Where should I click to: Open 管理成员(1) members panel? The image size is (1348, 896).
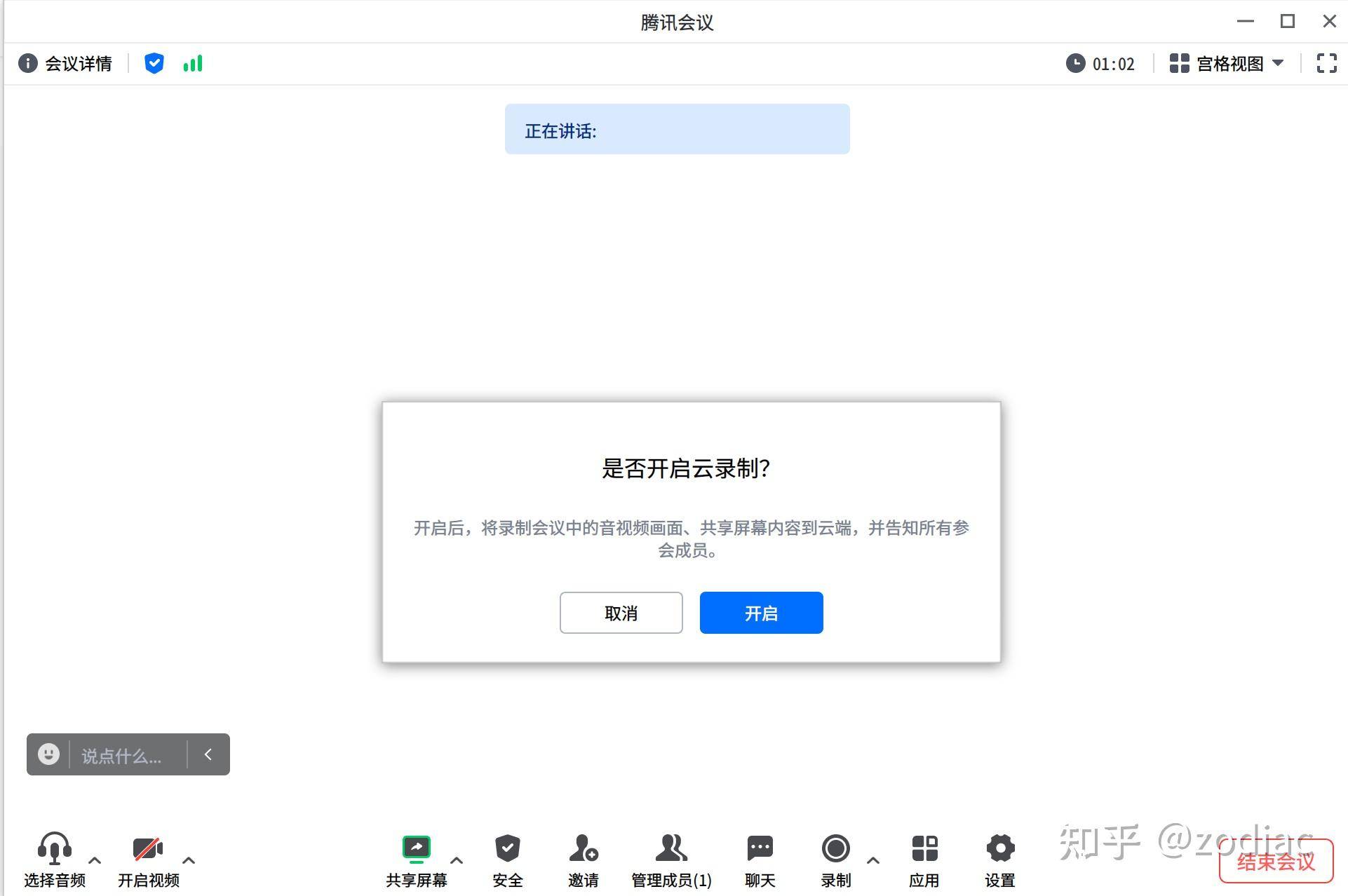click(x=671, y=860)
